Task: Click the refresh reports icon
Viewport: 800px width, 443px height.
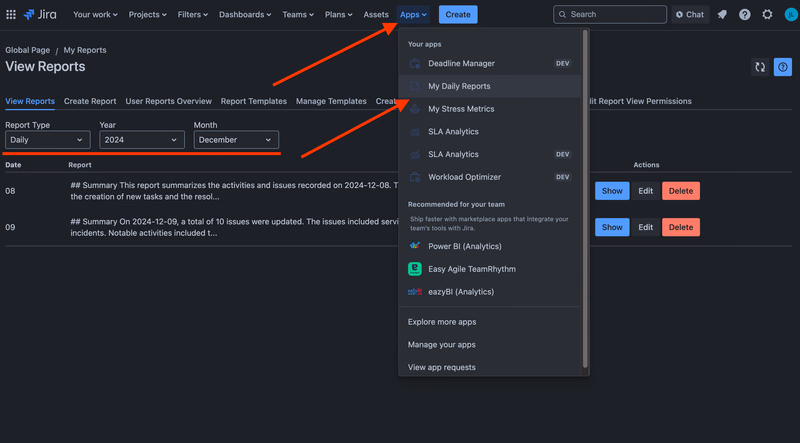Action: 760,67
